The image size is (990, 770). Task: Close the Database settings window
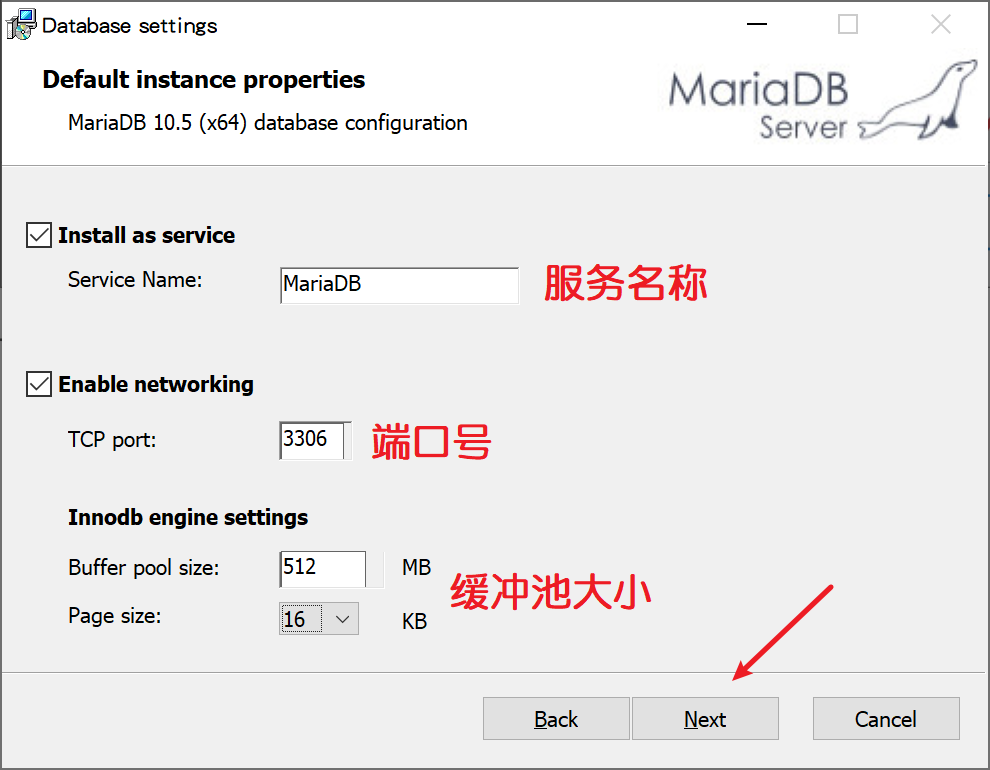pos(941,25)
